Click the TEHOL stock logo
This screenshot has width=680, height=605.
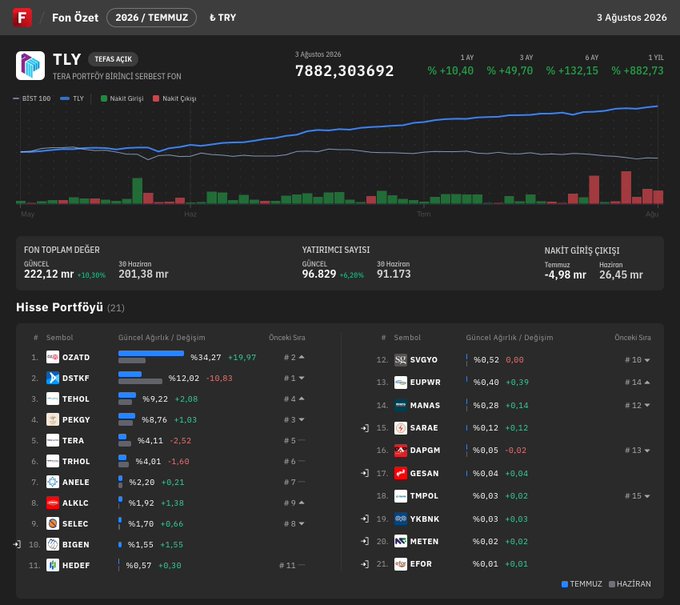coord(52,399)
